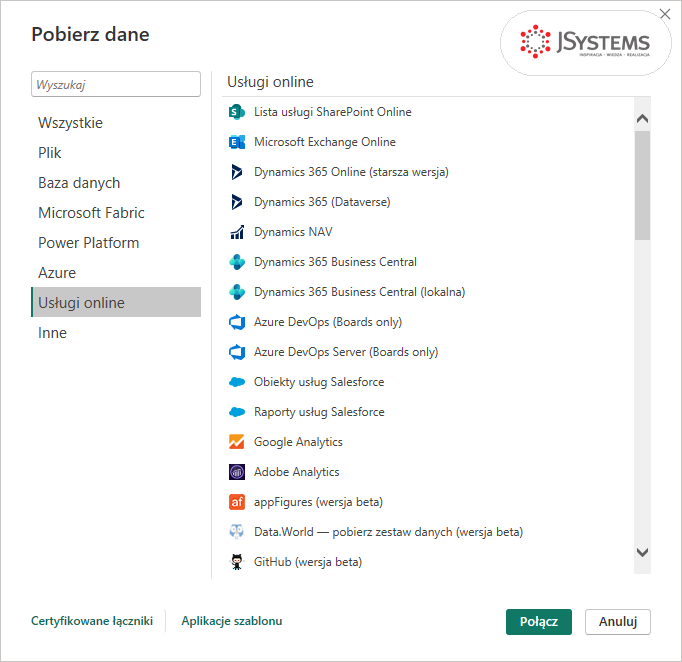Viewport: 682px width, 662px height.
Task: Click the scroll down arrow in list
Action: pos(642,552)
